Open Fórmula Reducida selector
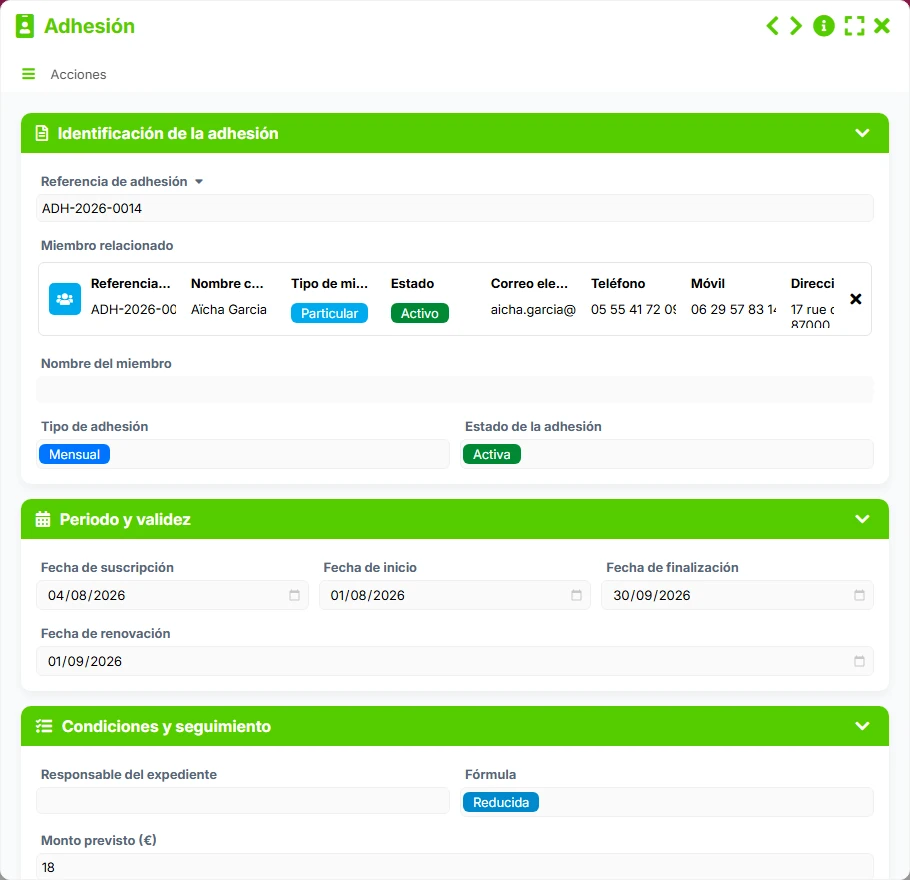This screenshot has width=910, height=880. (667, 802)
